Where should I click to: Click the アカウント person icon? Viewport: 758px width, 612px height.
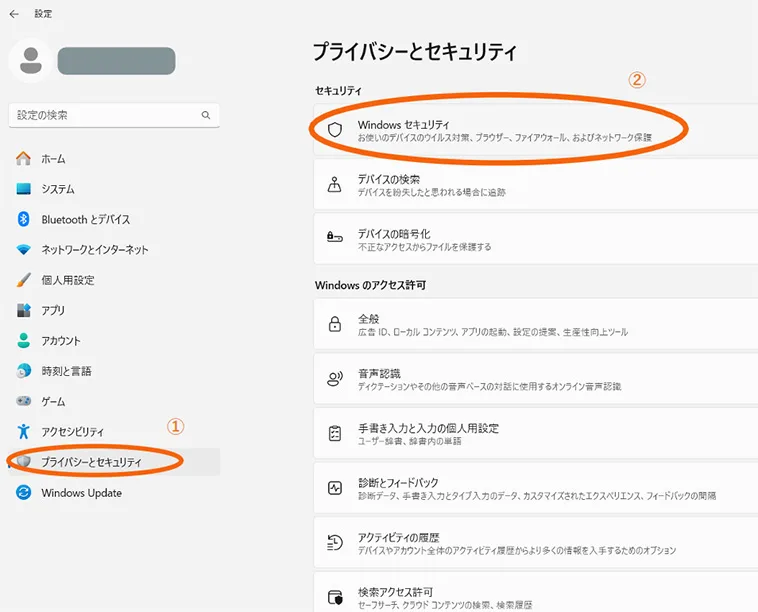click(x=23, y=340)
